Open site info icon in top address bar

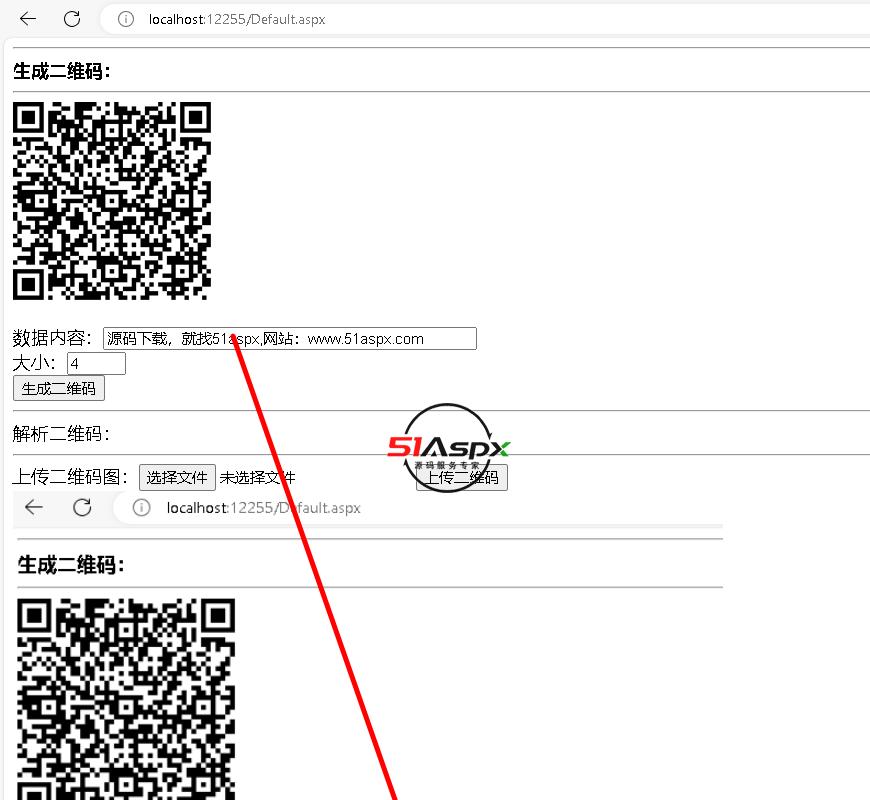click(x=126, y=19)
